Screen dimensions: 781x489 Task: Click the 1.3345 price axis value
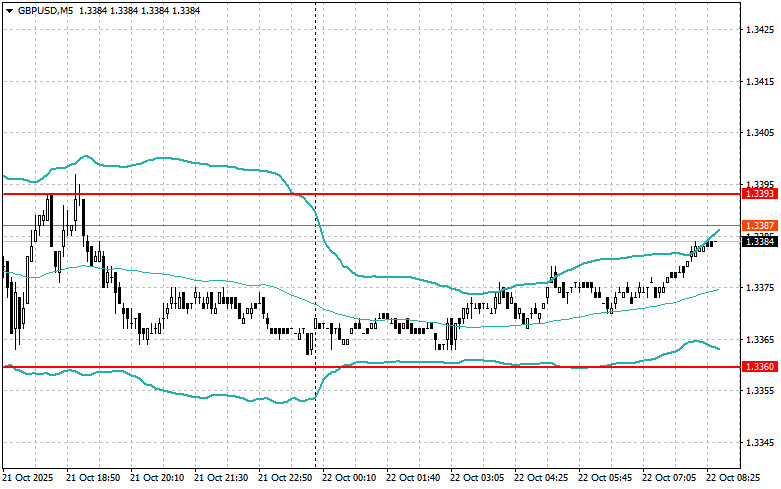(x=760, y=443)
